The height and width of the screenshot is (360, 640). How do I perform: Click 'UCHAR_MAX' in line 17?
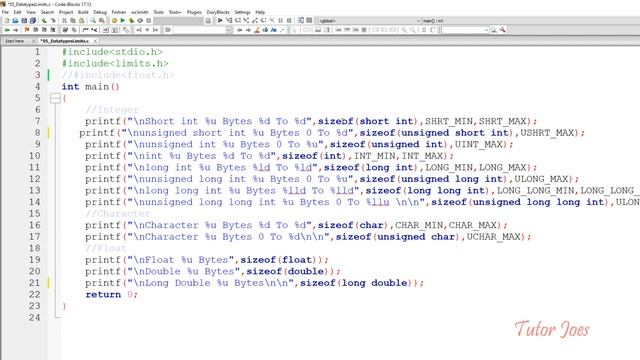tap(493, 237)
